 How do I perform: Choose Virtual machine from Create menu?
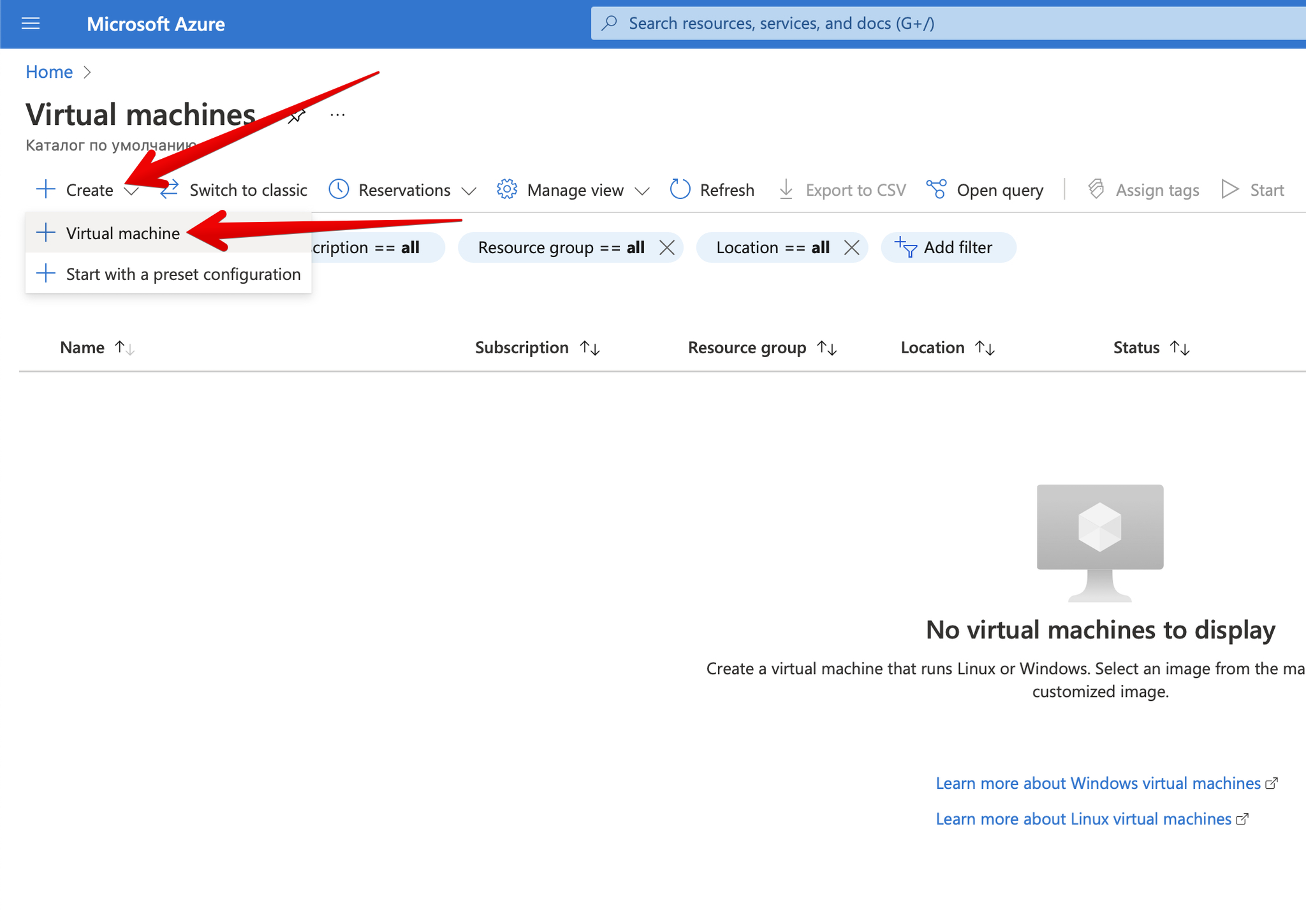pyautogui.click(x=168, y=233)
